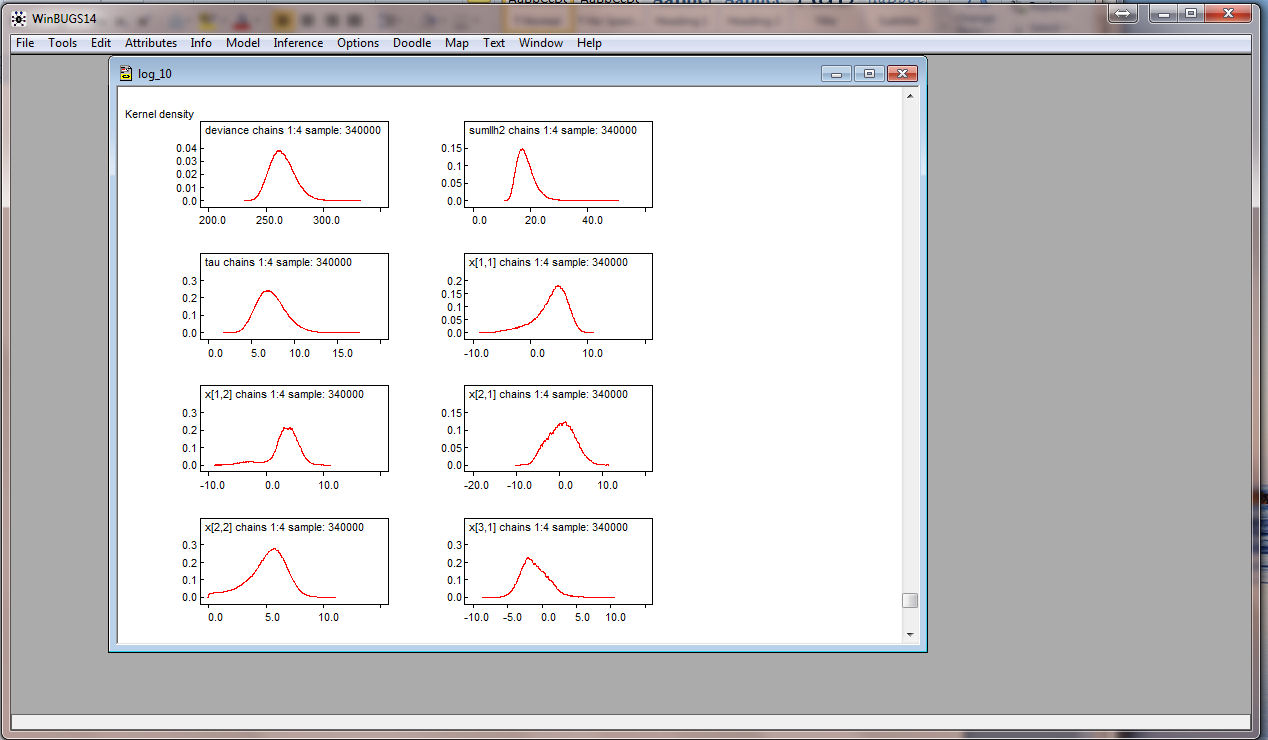Click the scroll up arrow in log_10

909,96
